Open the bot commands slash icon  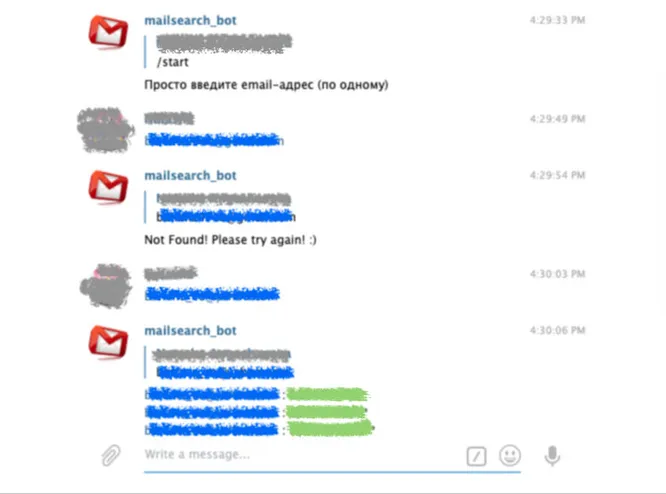coord(476,457)
